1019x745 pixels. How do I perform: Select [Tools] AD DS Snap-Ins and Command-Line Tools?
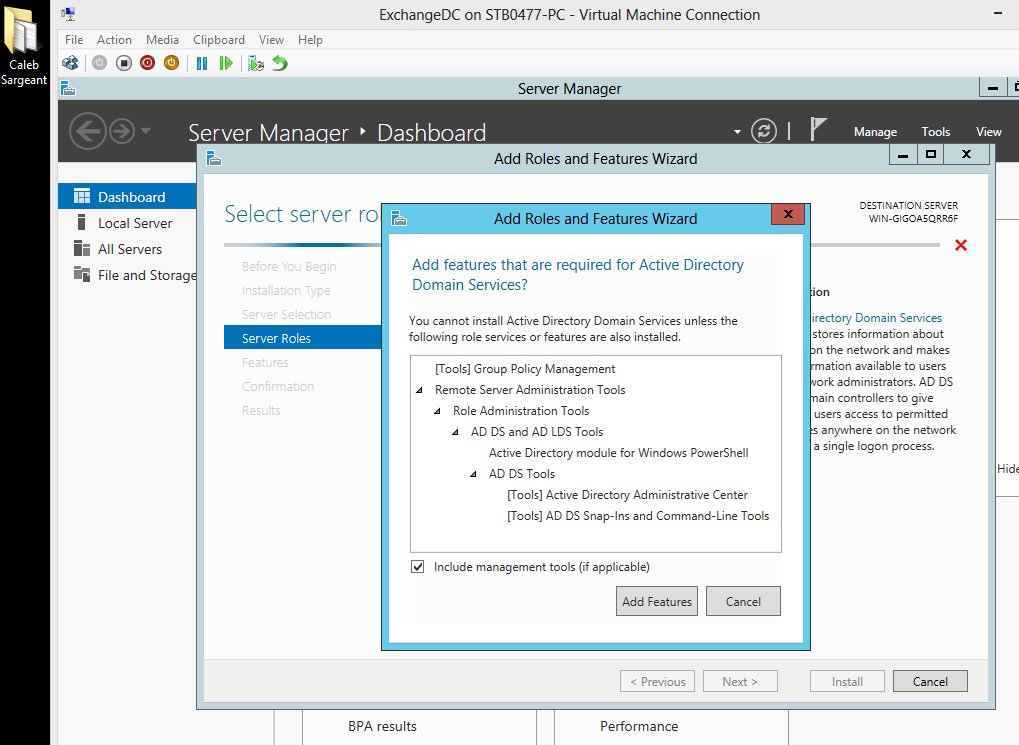[x=638, y=516]
